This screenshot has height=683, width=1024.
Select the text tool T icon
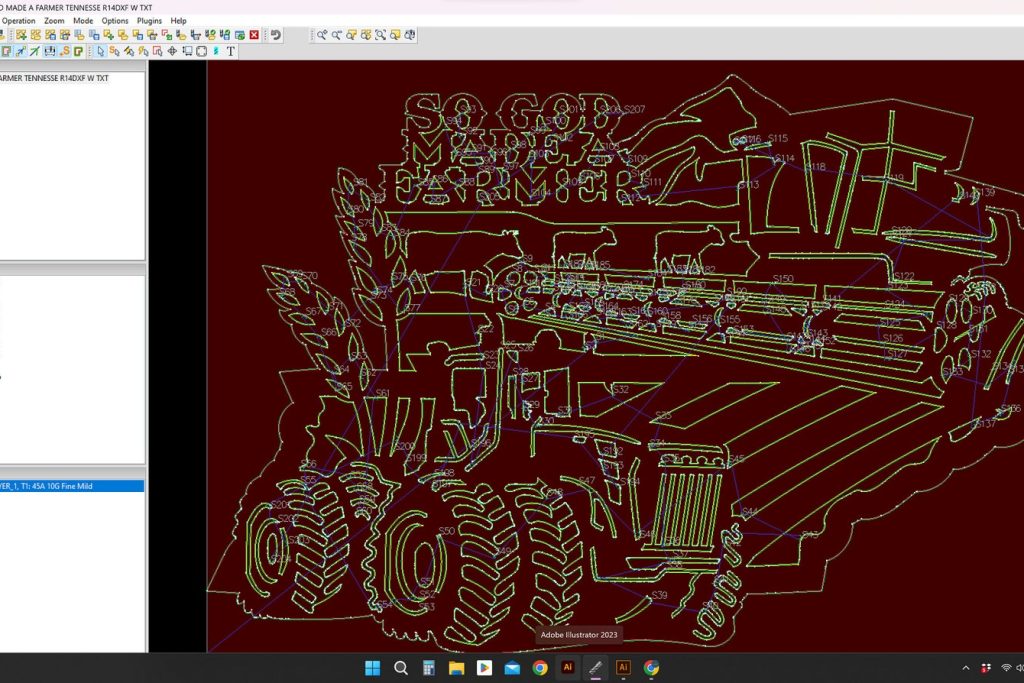(x=230, y=51)
